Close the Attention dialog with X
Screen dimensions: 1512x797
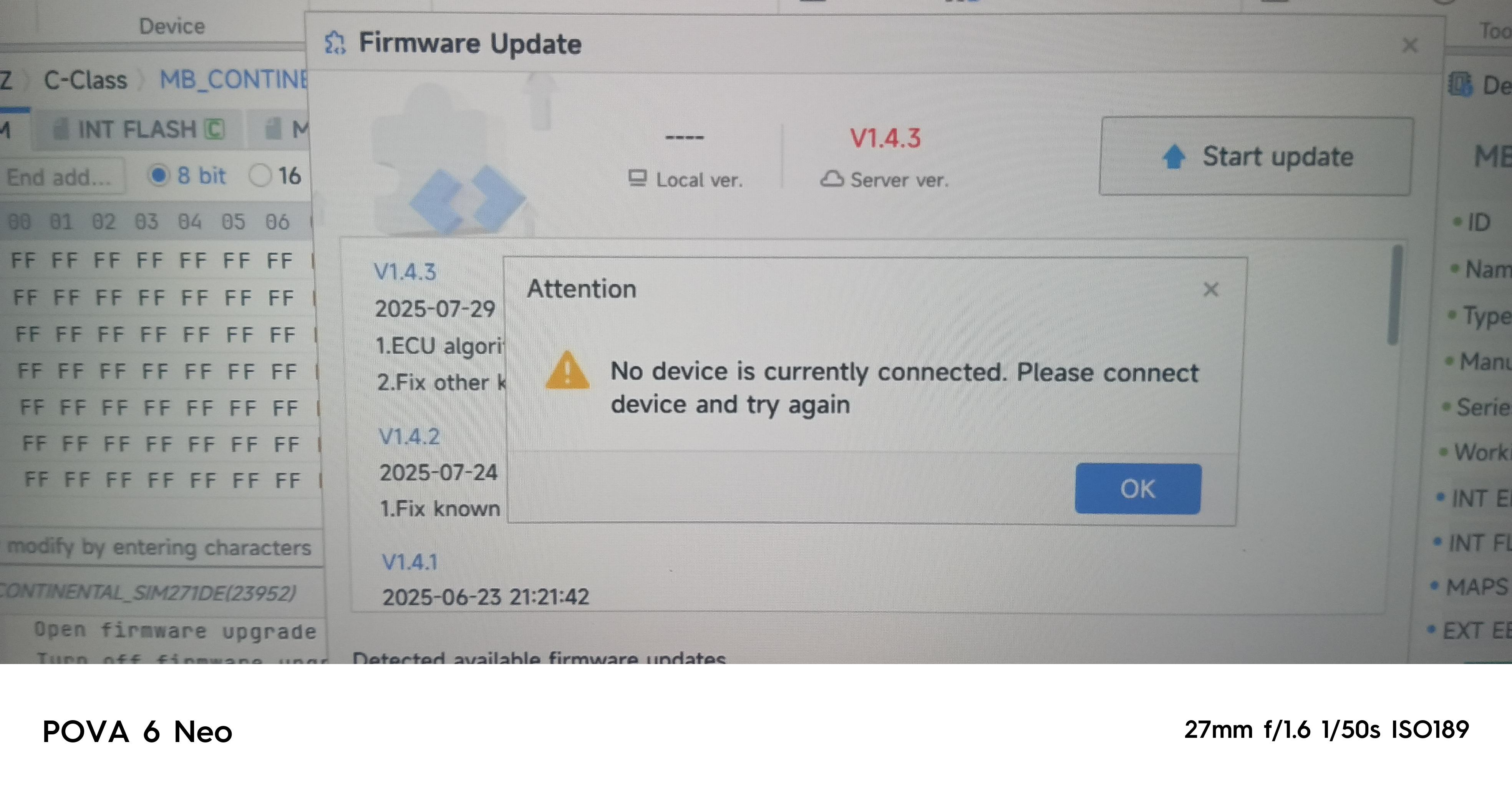click(1210, 289)
